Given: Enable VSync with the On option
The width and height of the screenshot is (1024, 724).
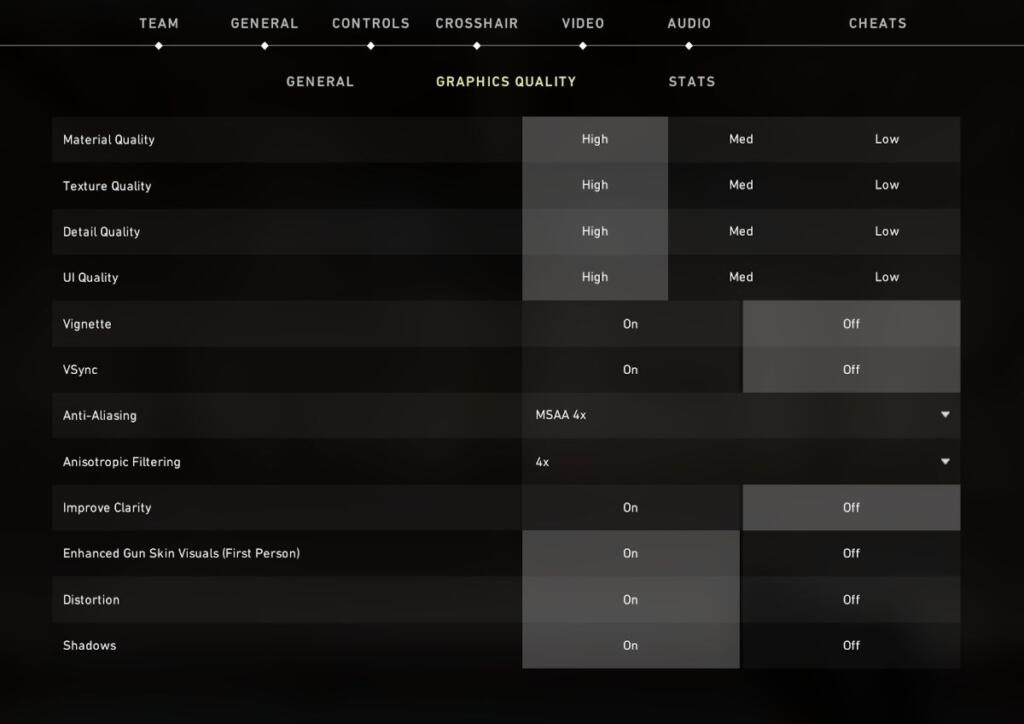Looking at the screenshot, I should 631,370.
